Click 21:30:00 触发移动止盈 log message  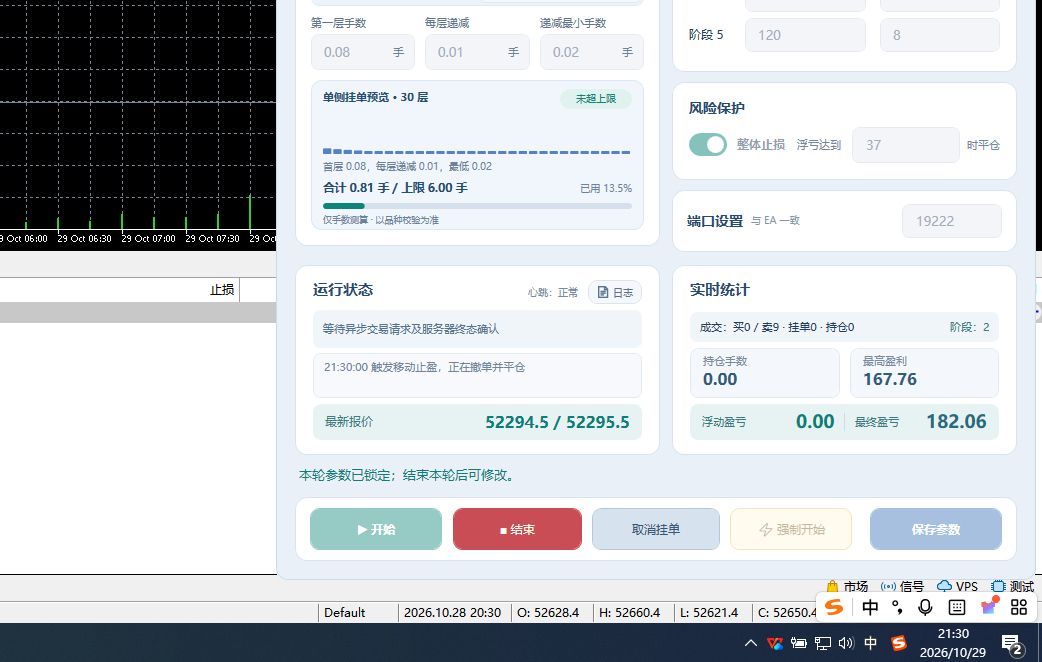click(425, 367)
